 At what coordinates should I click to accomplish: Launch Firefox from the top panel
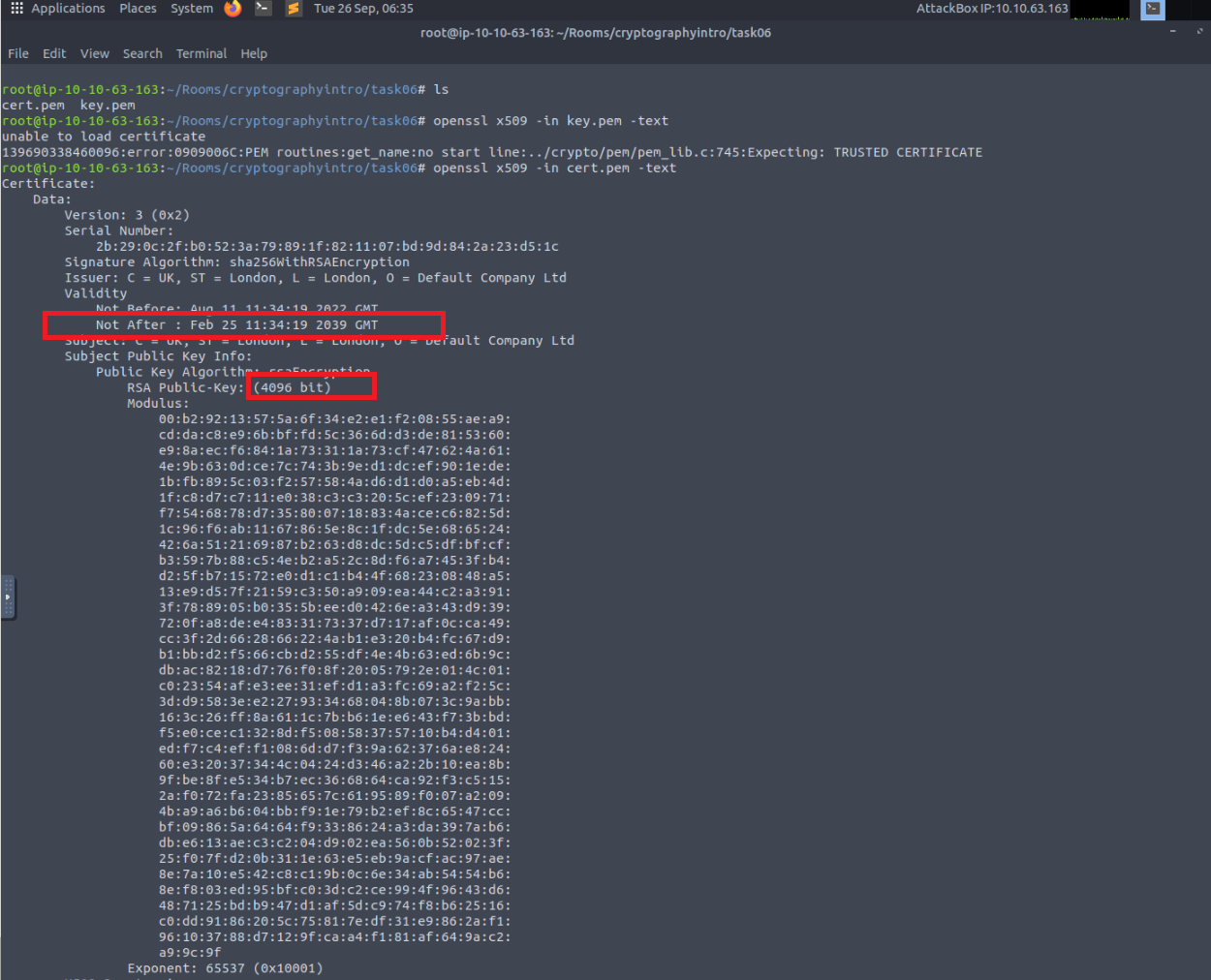coord(233,9)
